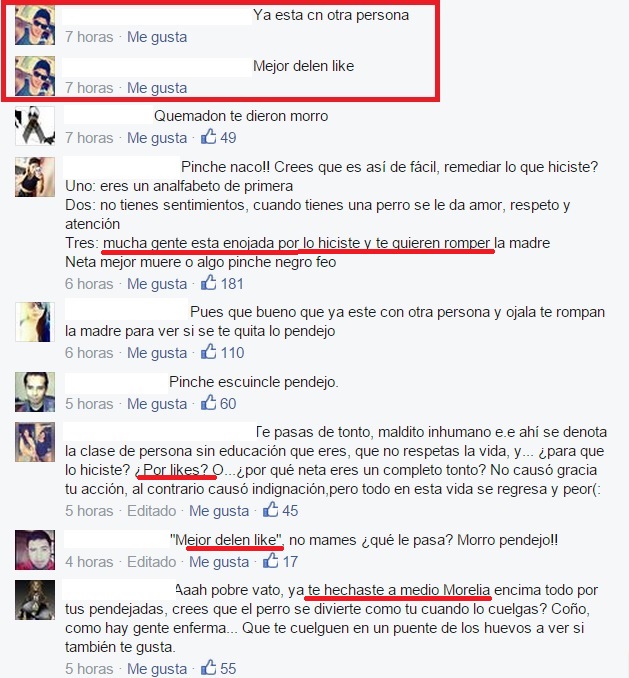Screen dimensions: 629x678
Task: Click the thumbs-up icon showing 181 likes
Action: tap(208, 283)
